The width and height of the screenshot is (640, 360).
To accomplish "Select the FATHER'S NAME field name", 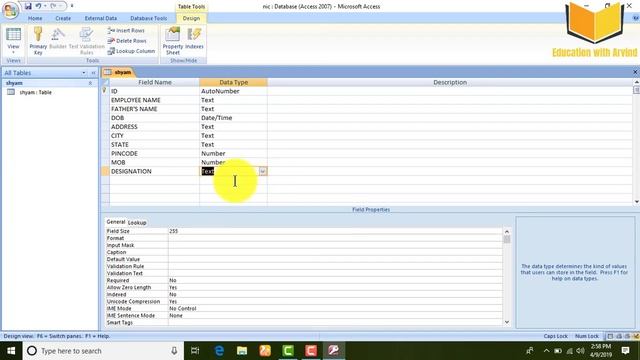I will (154, 109).
